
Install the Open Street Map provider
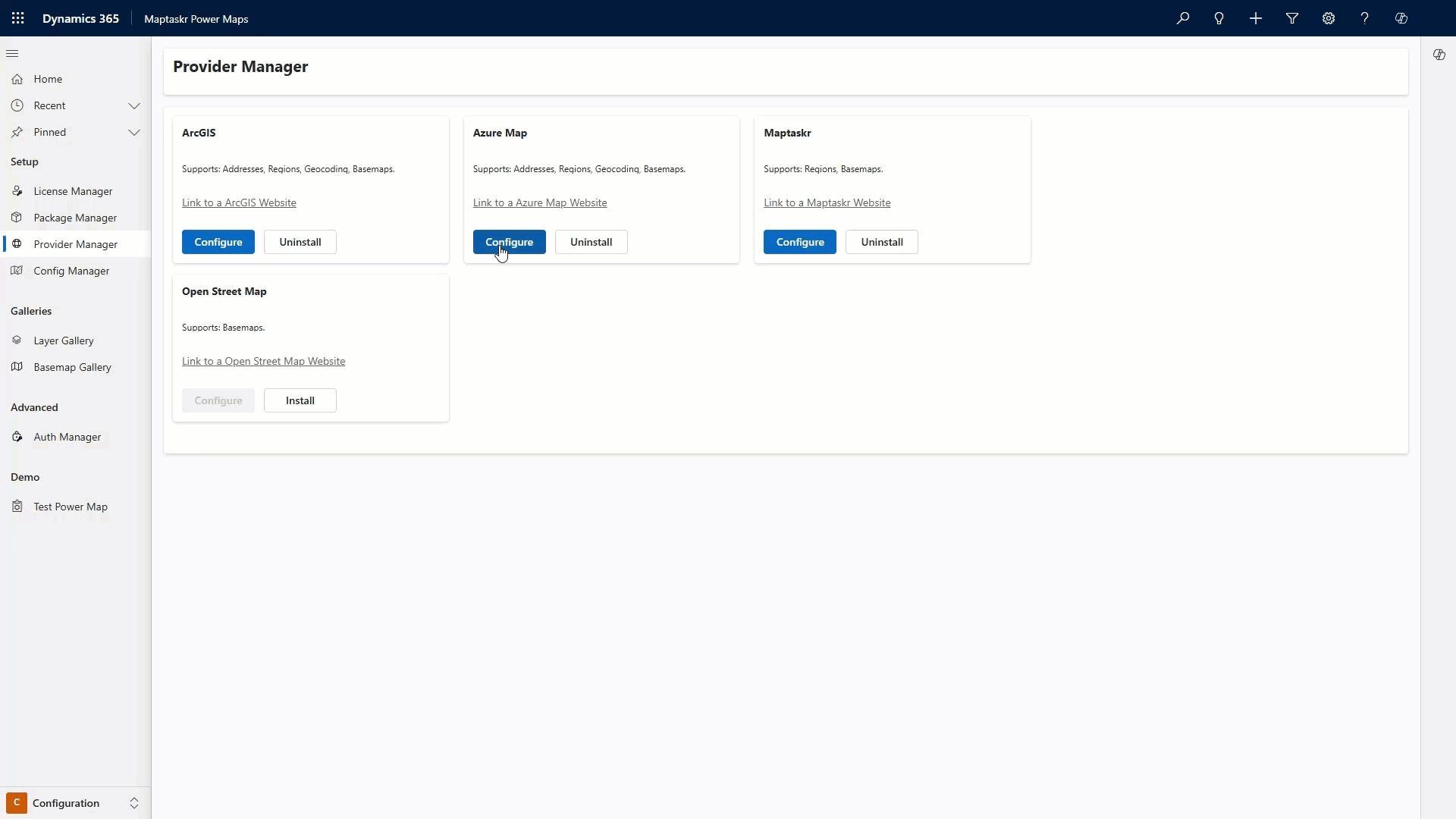pos(300,400)
